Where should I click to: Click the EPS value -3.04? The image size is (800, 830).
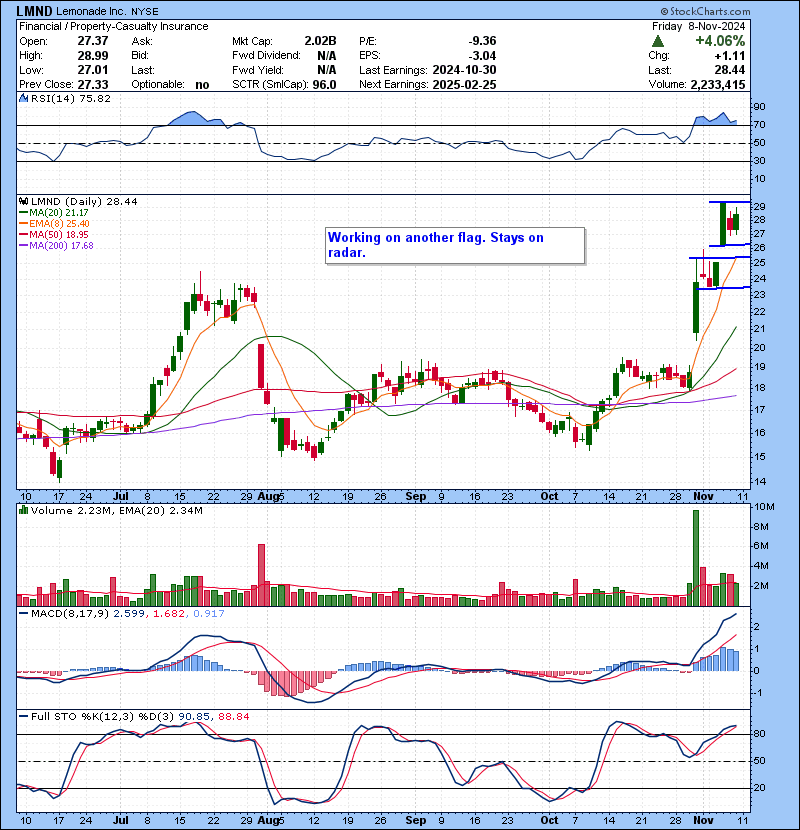(482, 56)
